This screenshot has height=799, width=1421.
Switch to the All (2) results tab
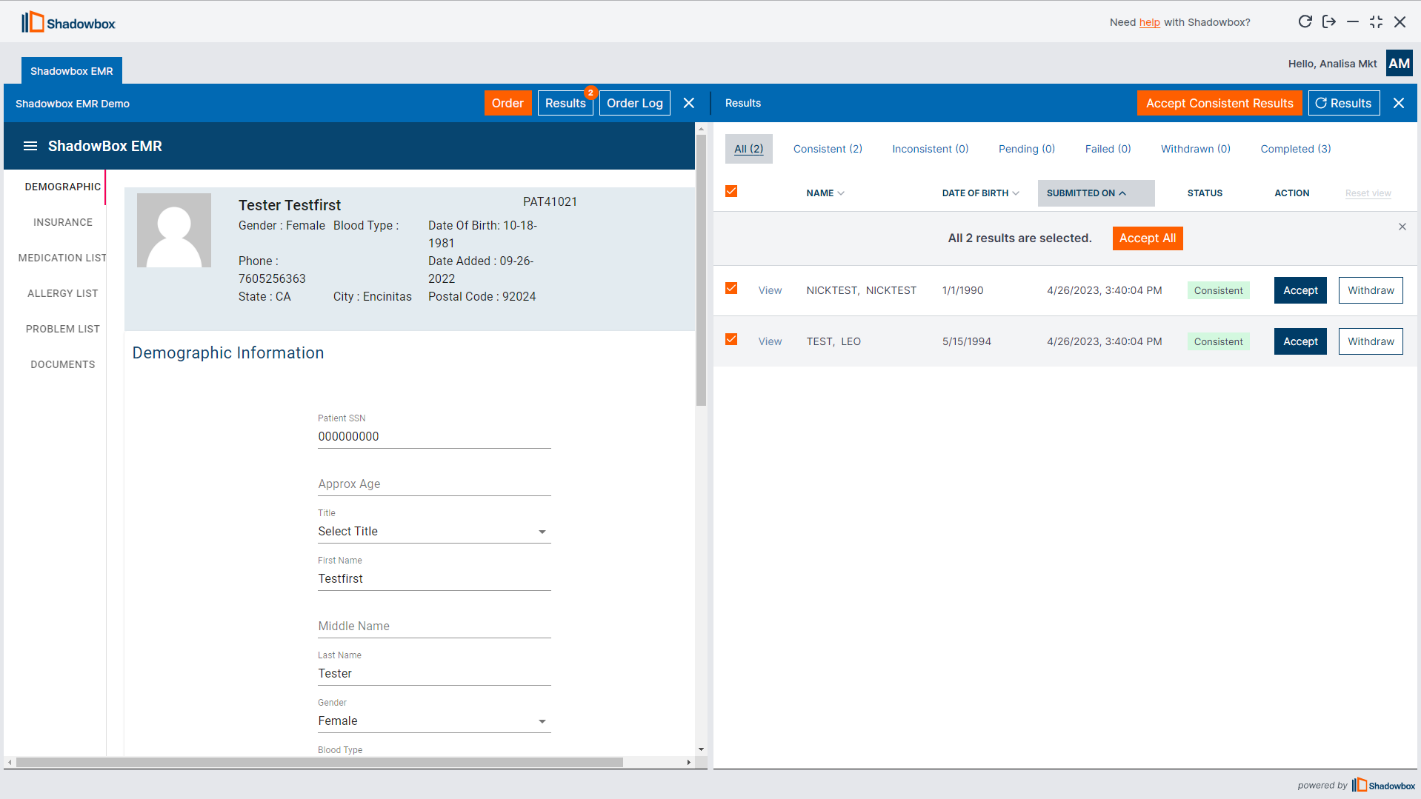(749, 149)
